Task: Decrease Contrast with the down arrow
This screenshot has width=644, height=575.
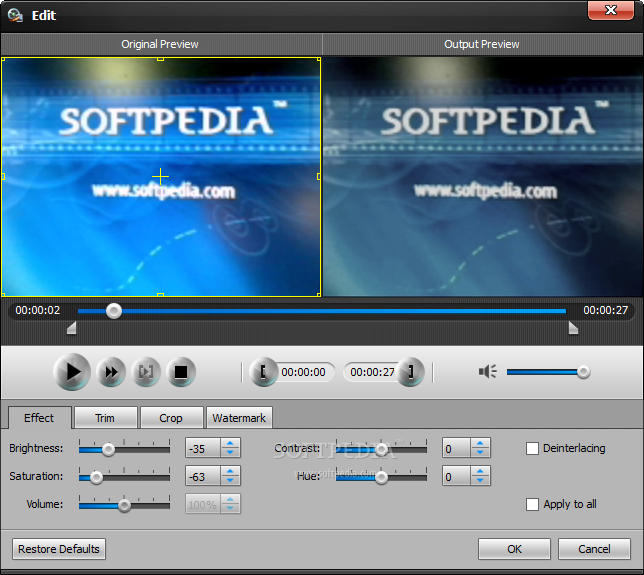Action: click(x=480, y=452)
